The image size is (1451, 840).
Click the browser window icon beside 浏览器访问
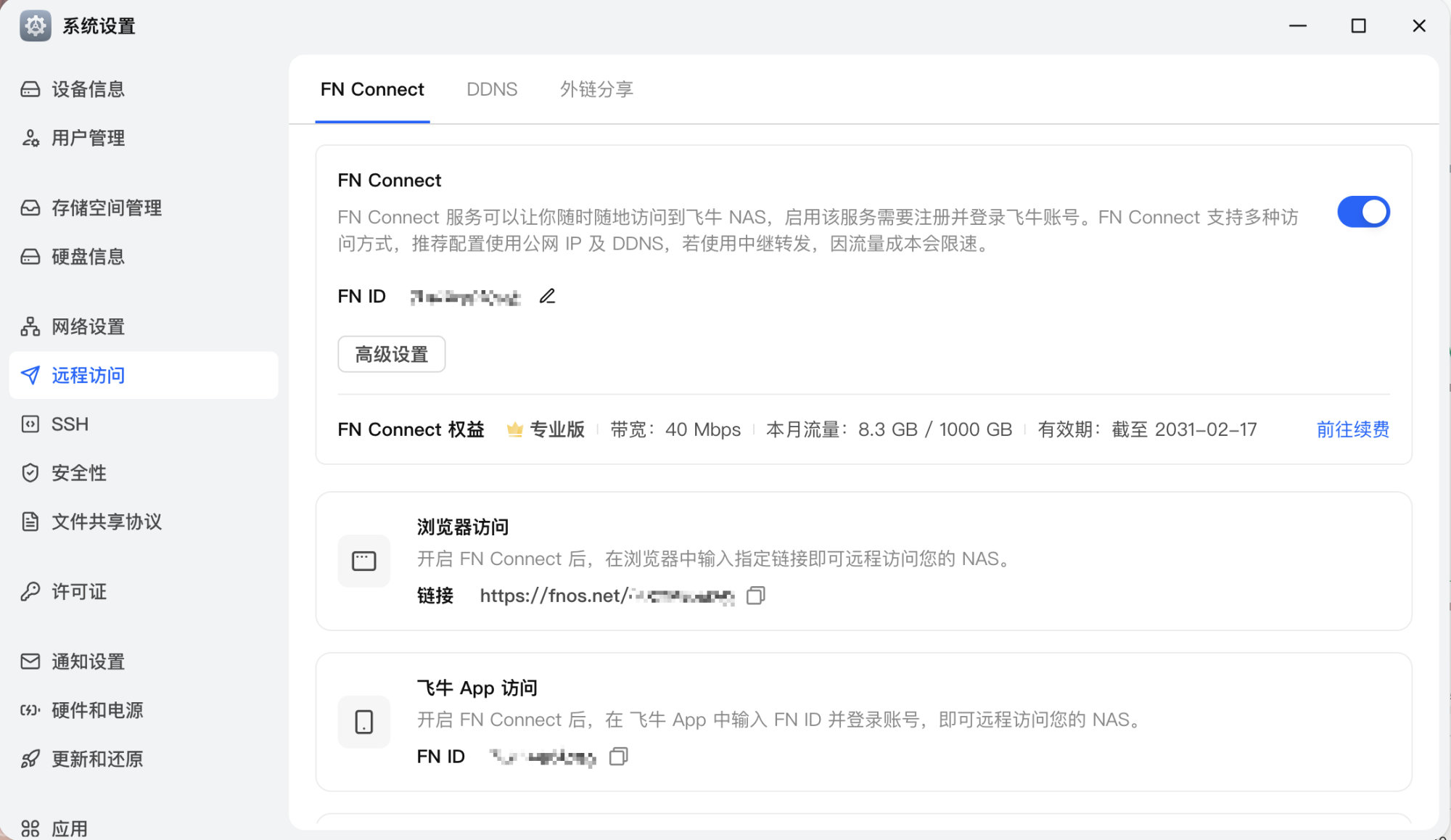coord(363,561)
